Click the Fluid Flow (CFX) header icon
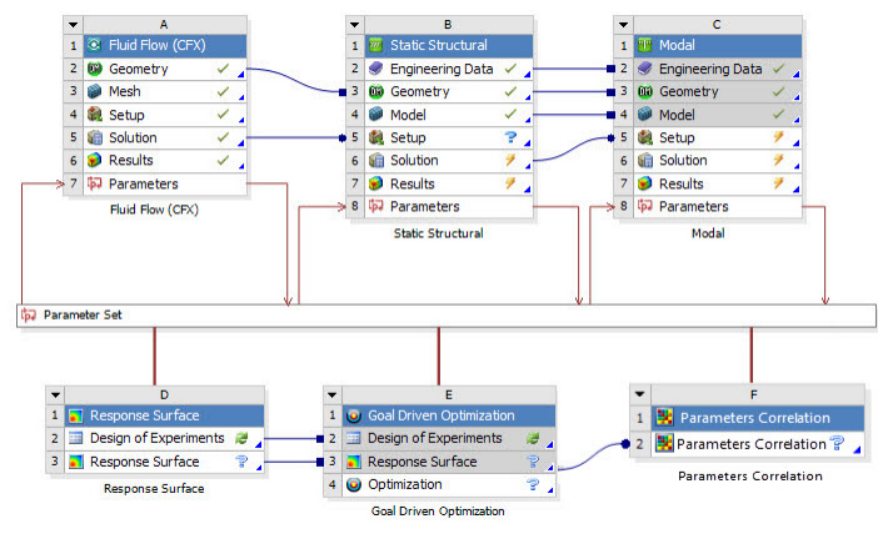The height and width of the screenshot is (534, 878). [95, 45]
